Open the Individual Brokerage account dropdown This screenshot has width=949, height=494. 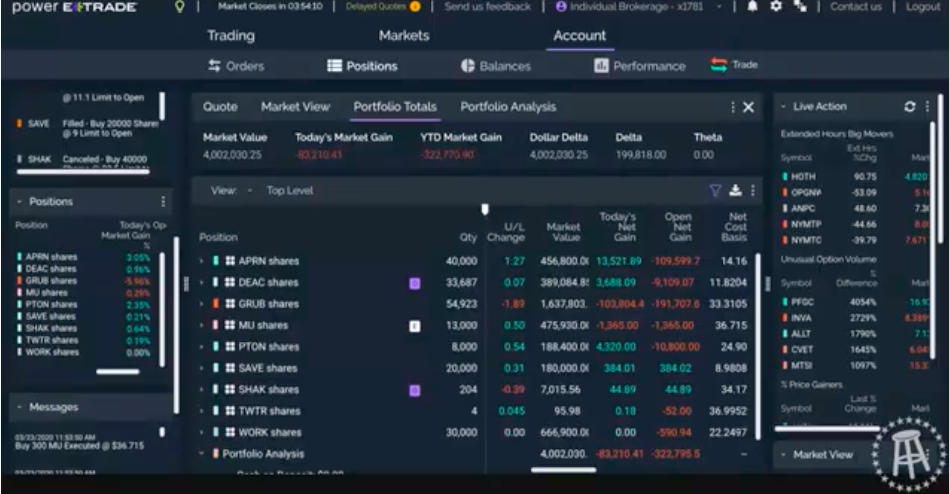639,7
